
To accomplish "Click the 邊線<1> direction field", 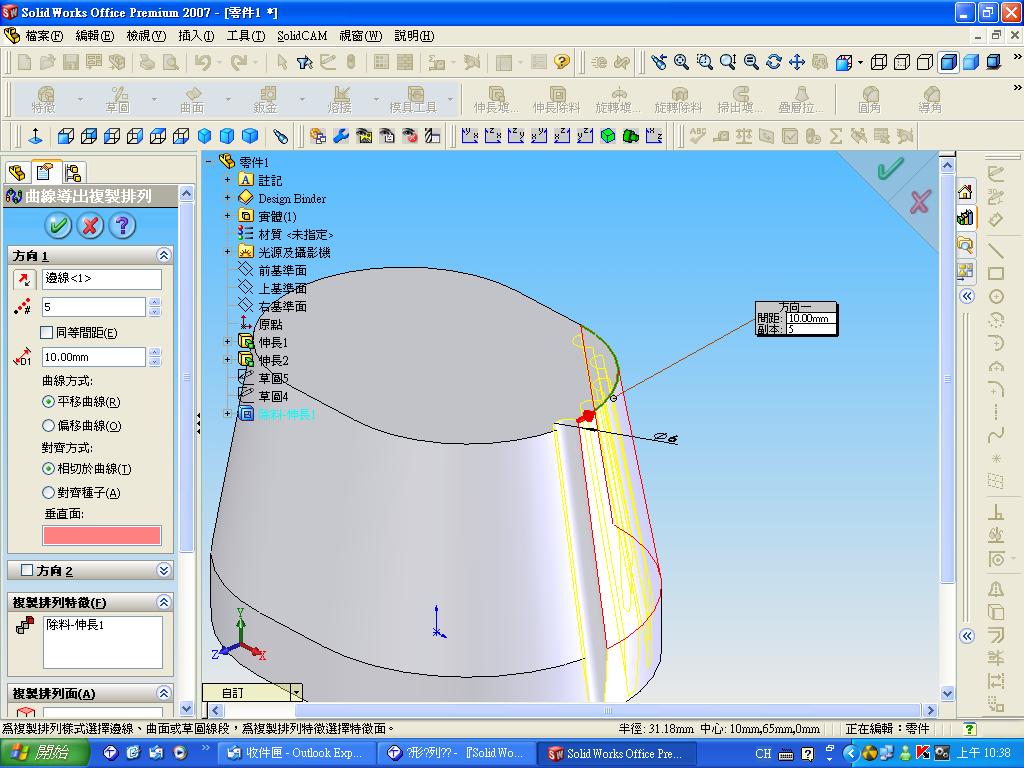I will click(102, 279).
